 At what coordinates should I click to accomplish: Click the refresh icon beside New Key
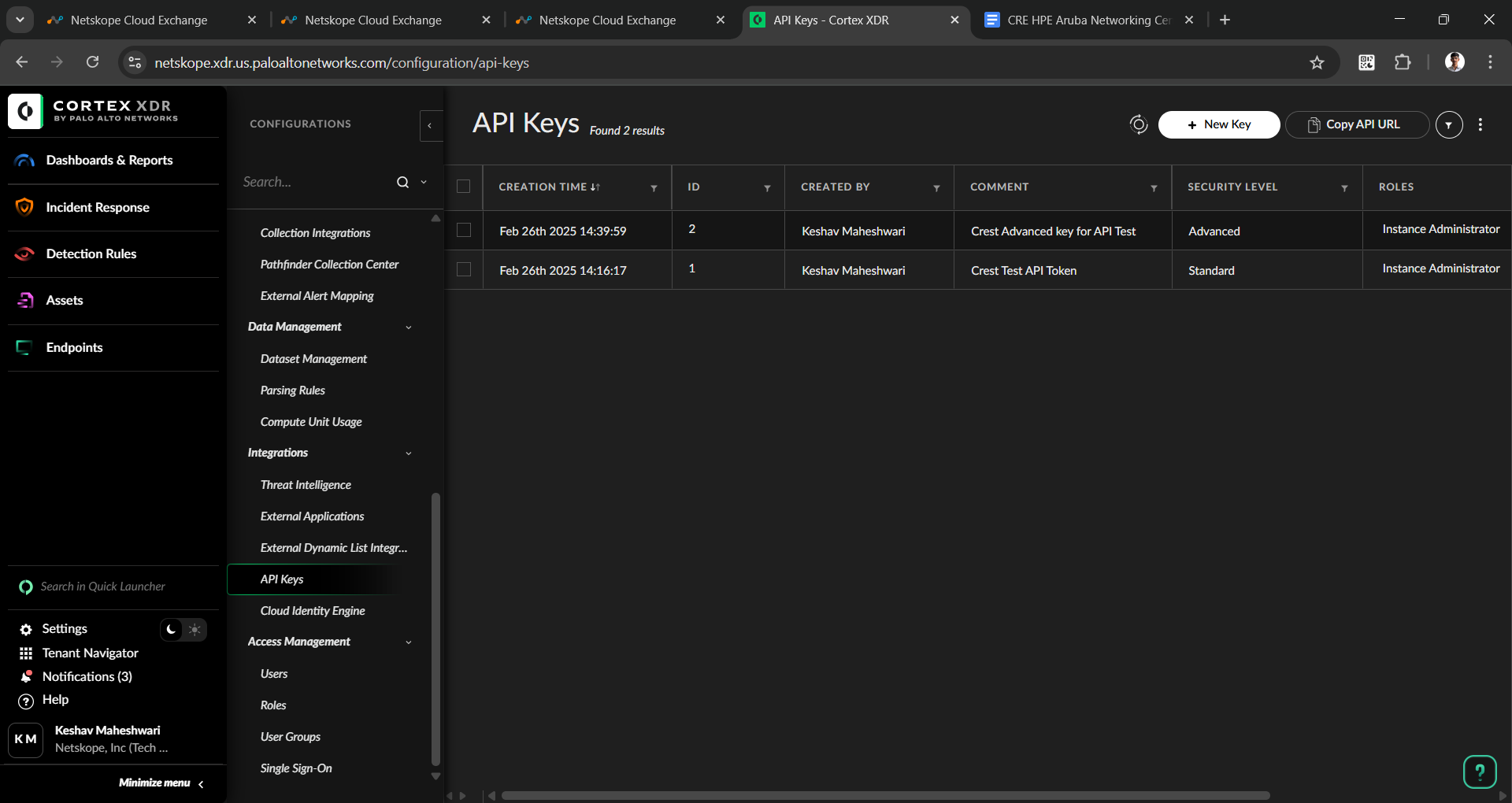pos(1138,124)
